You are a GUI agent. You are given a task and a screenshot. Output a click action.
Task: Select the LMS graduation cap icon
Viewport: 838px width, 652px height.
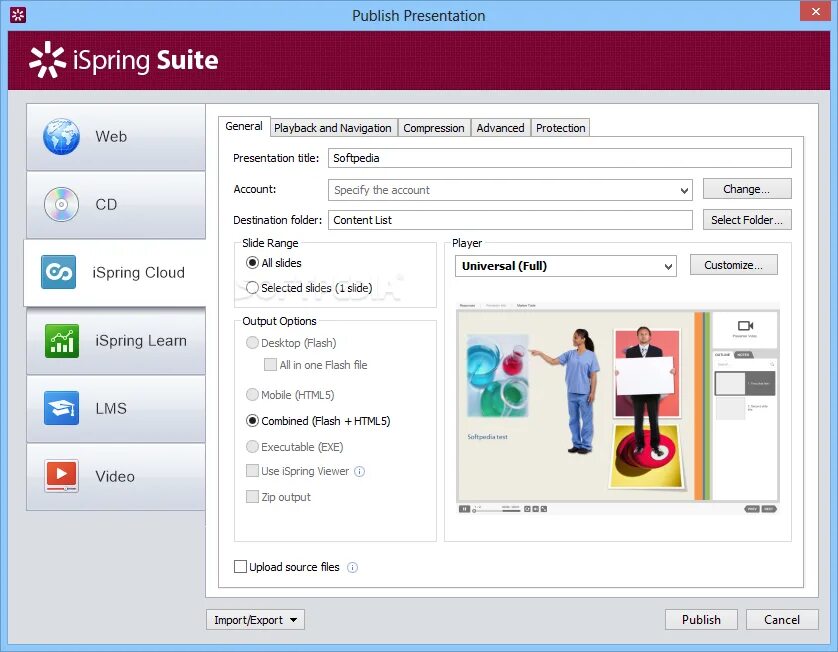click(x=61, y=408)
